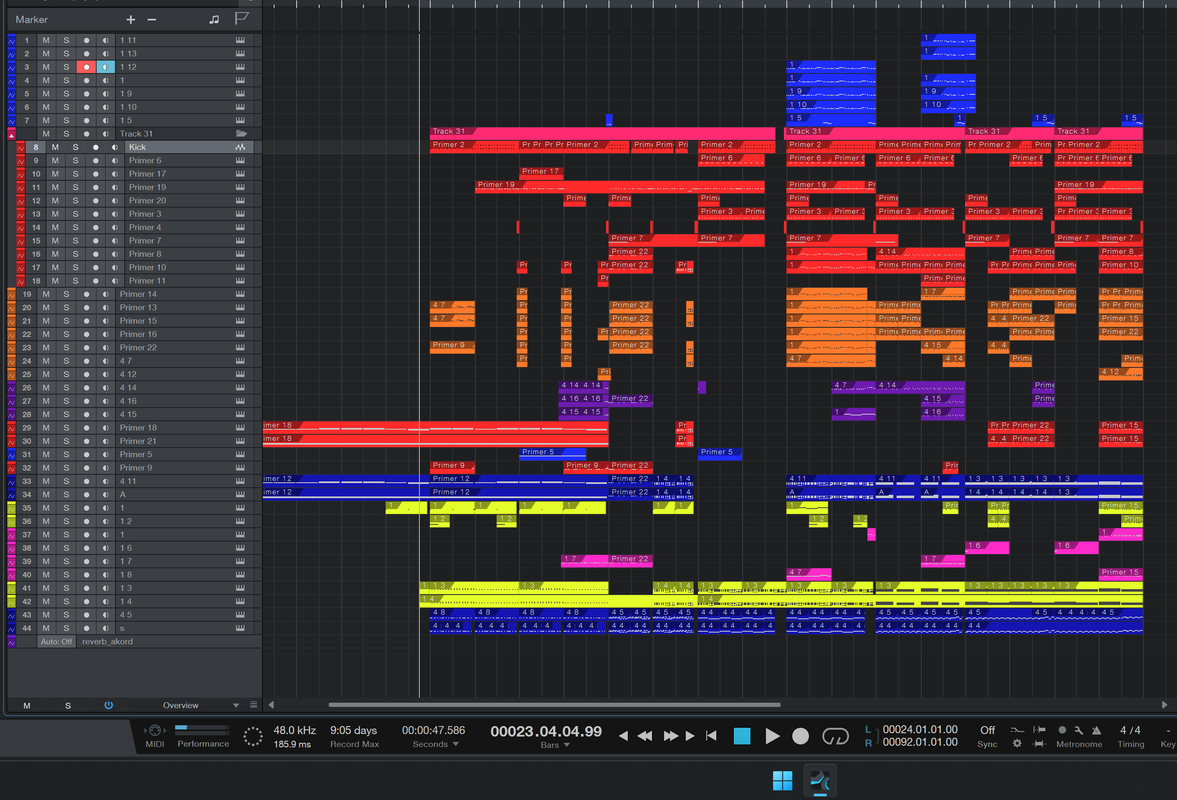Click the Return to Zero transport button
Viewport: 1177px width, 800px height.
(x=711, y=736)
